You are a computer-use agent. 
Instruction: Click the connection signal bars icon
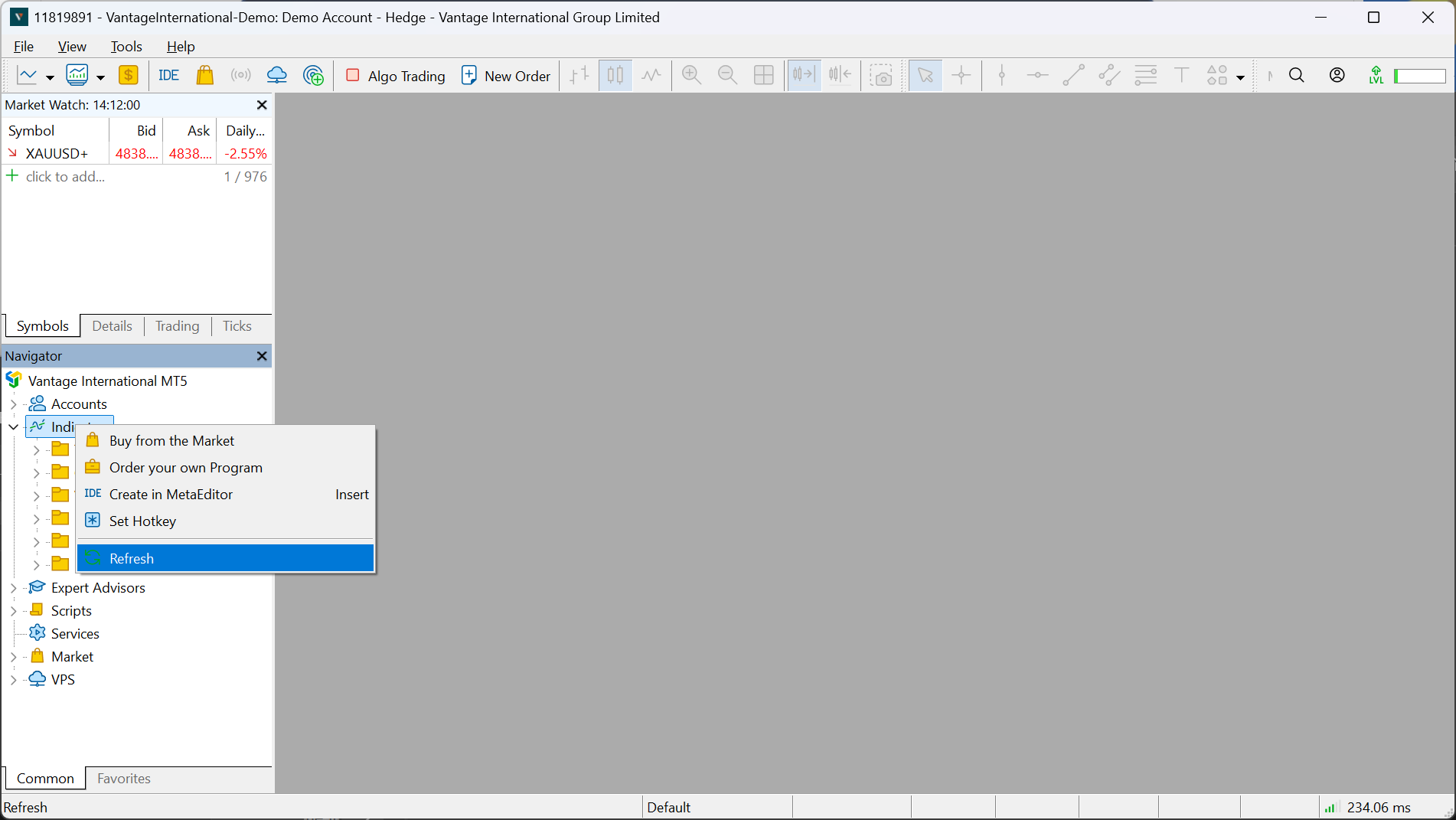(1330, 808)
